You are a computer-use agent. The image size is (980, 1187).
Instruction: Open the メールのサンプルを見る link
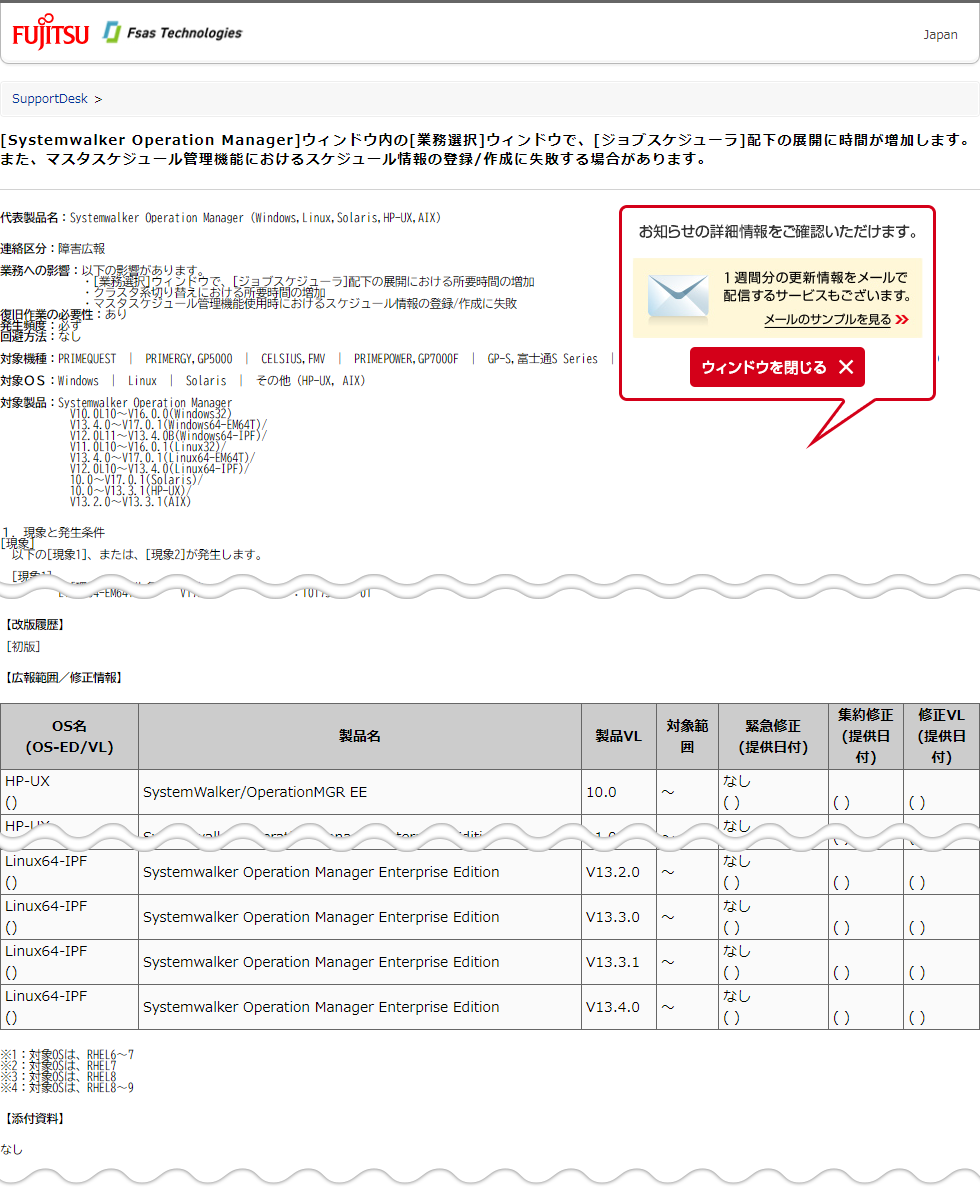click(827, 319)
